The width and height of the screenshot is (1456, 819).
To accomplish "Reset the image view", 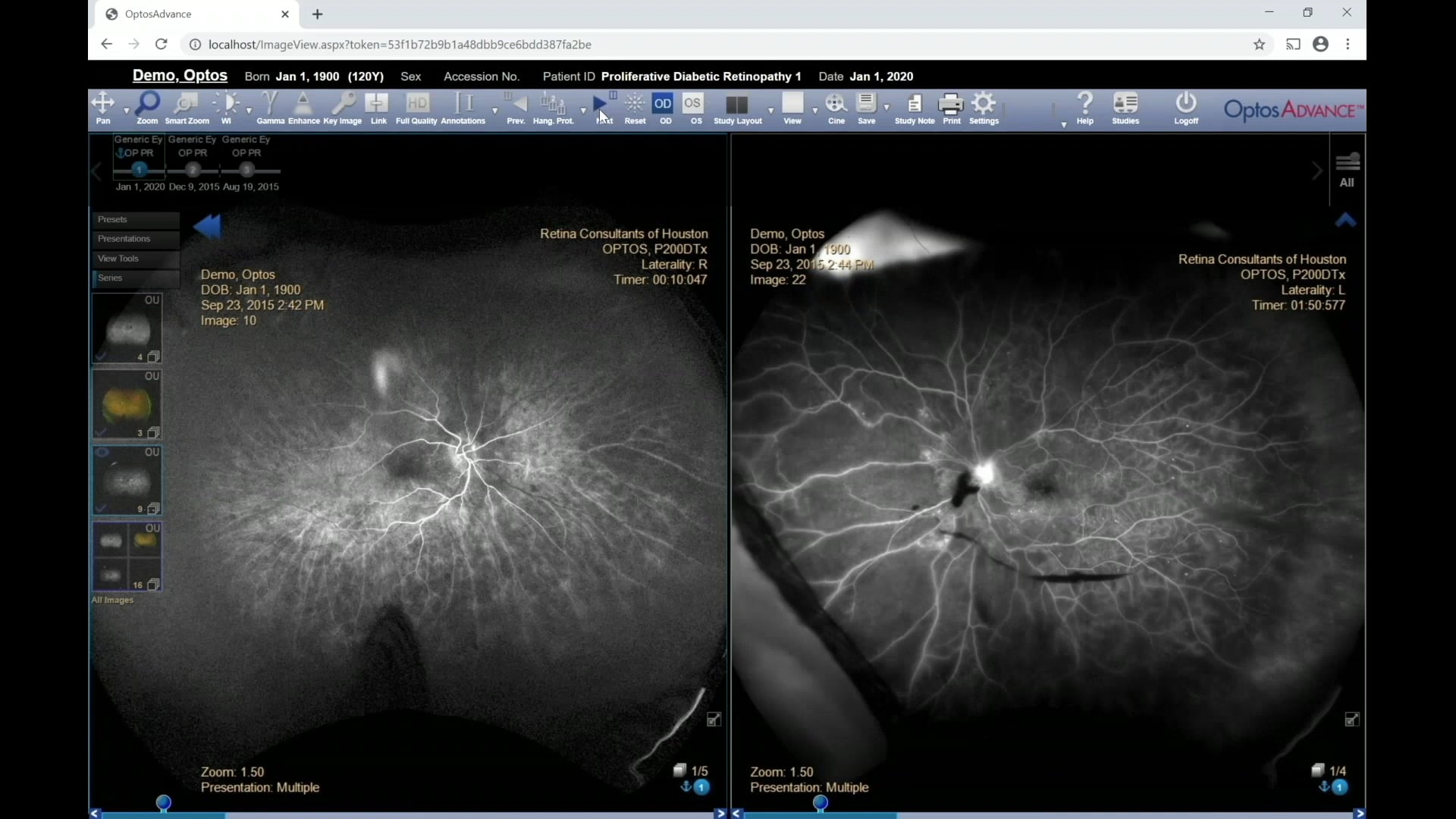I will pos(635,108).
